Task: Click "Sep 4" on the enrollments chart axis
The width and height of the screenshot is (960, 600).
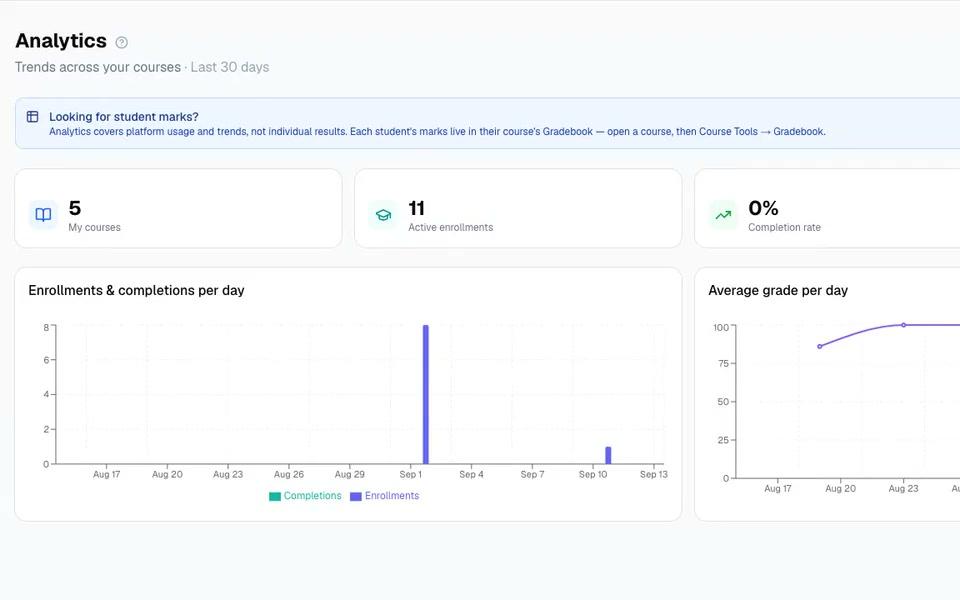Action: coord(471,474)
